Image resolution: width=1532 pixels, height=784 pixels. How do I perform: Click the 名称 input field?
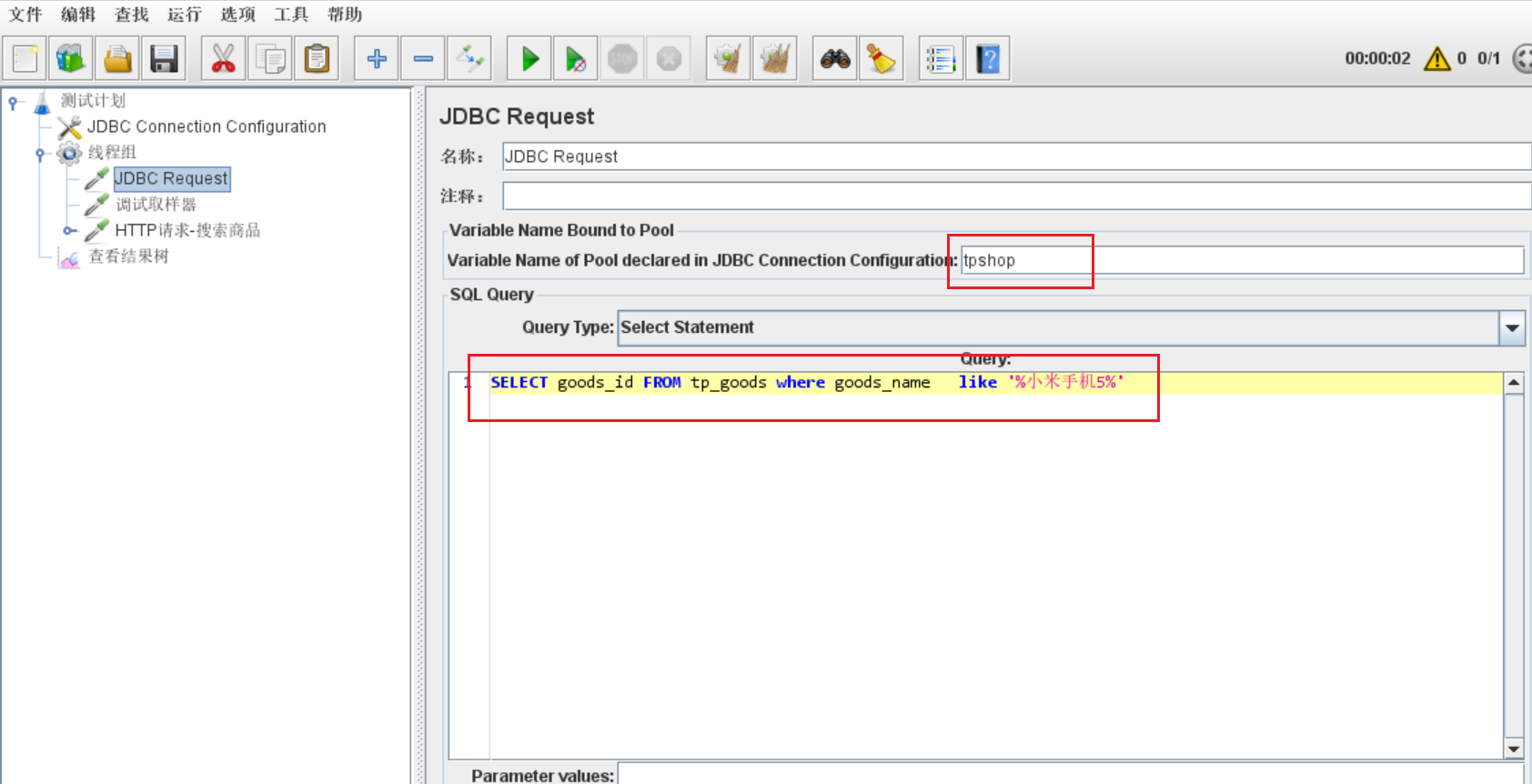[x=1017, y=156]
